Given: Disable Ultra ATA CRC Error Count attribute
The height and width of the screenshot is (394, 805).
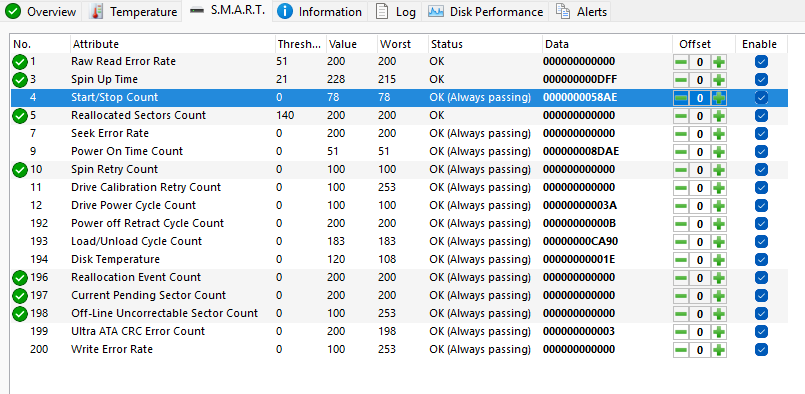Looking at the screenshot, I should coord(761,332).
